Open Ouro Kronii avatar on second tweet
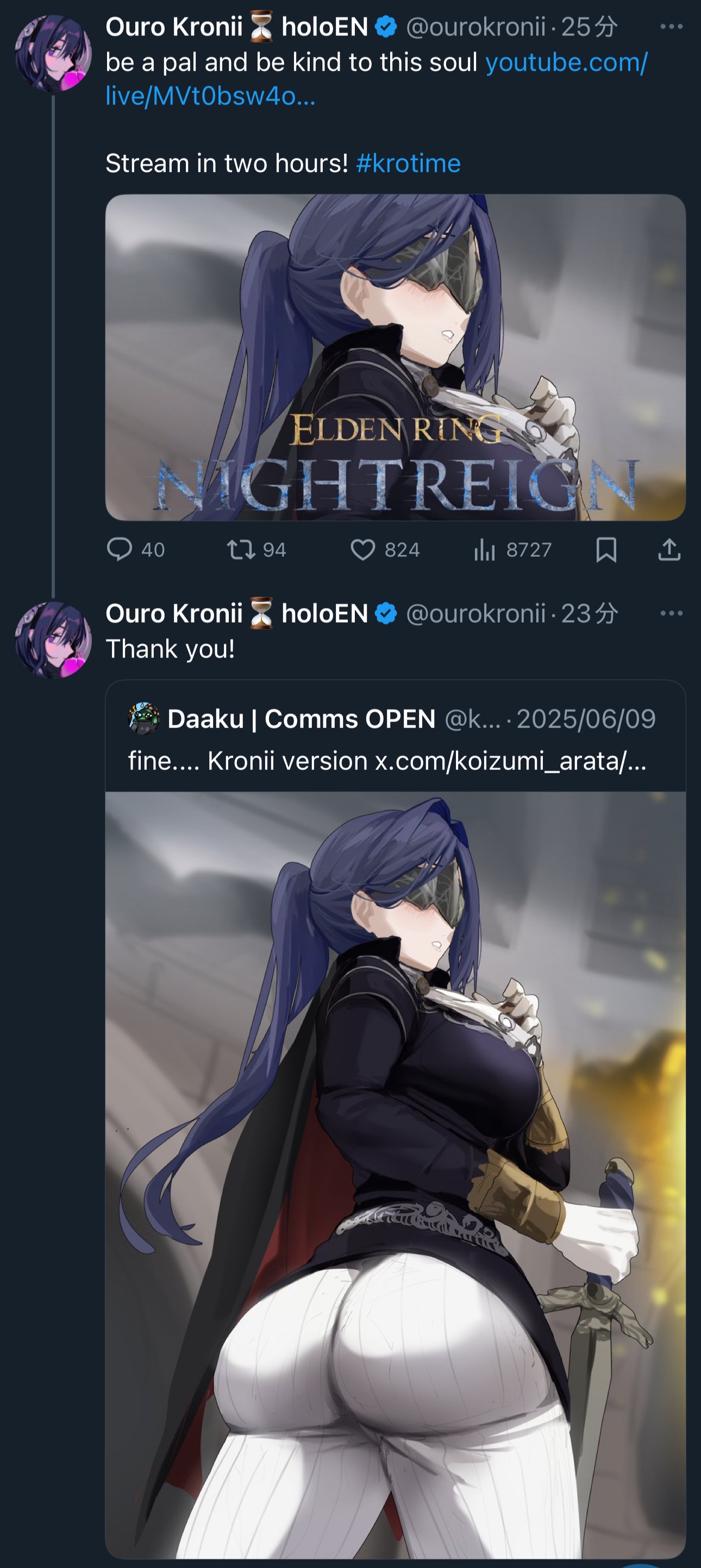 54,641
